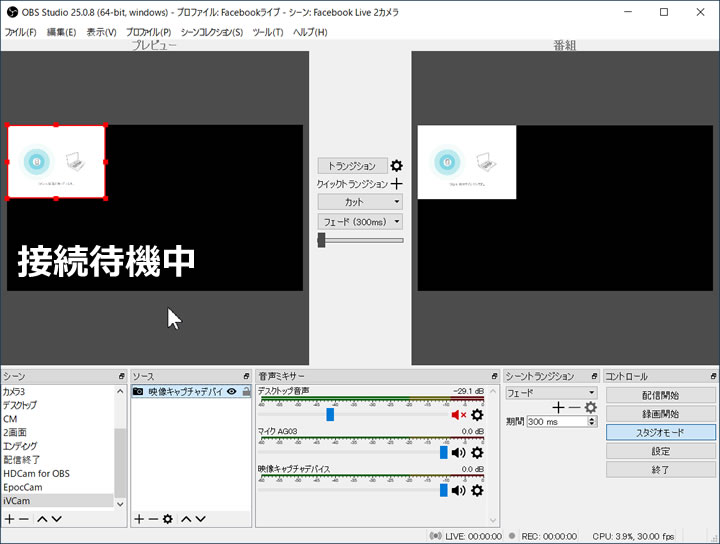Mute マイク AG03 speaker icon

458,453
